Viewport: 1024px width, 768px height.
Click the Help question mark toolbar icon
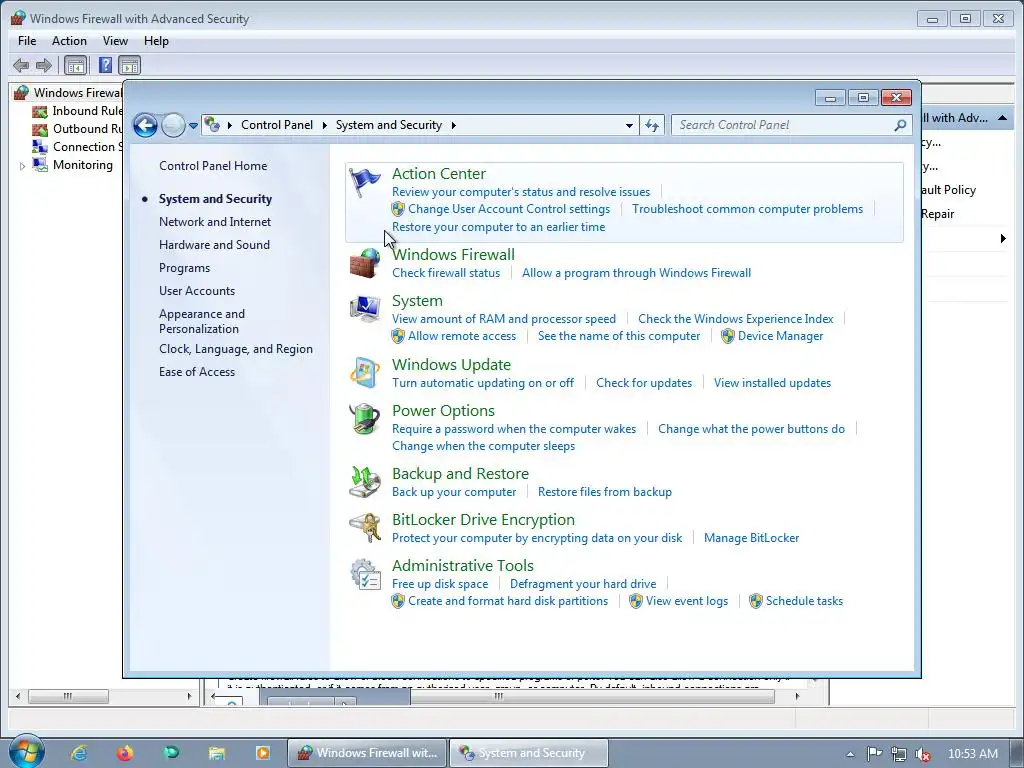(x=105, y=65)
